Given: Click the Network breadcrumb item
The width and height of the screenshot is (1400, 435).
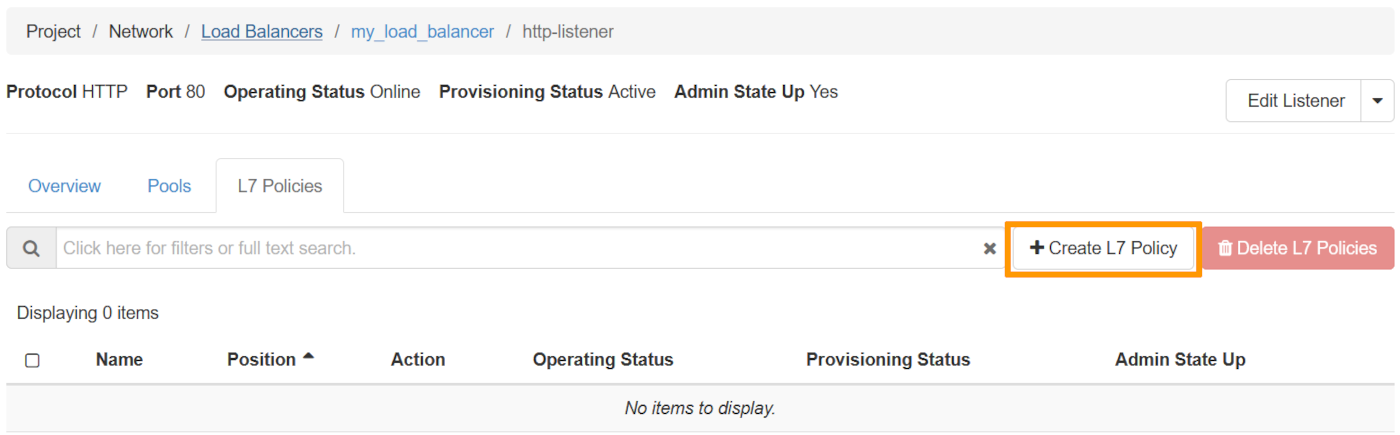Looking at the screenshot, I should click(141, 32).
